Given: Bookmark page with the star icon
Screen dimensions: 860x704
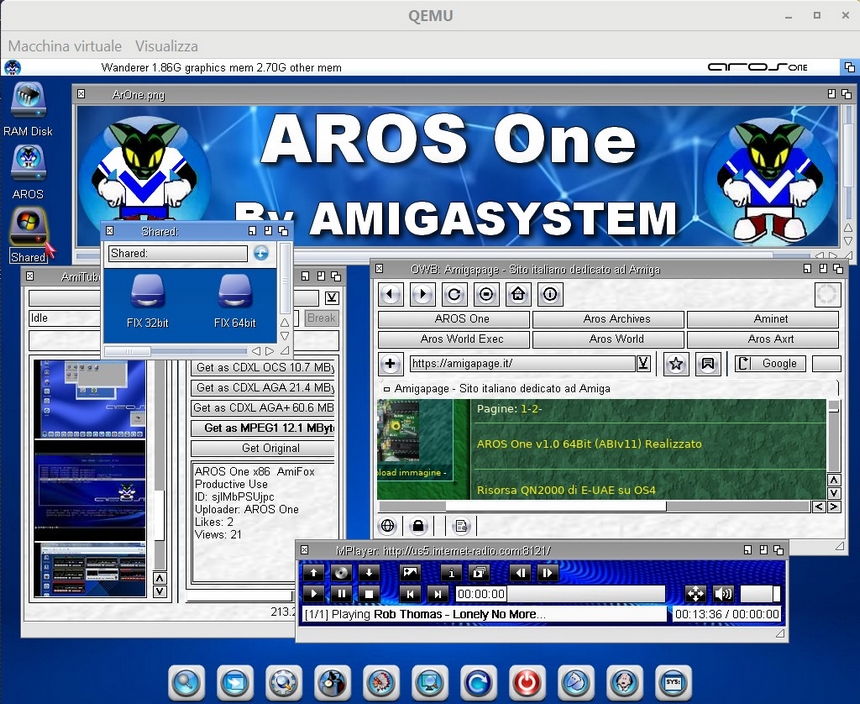Looking at the screenshot, I should 676,364.
